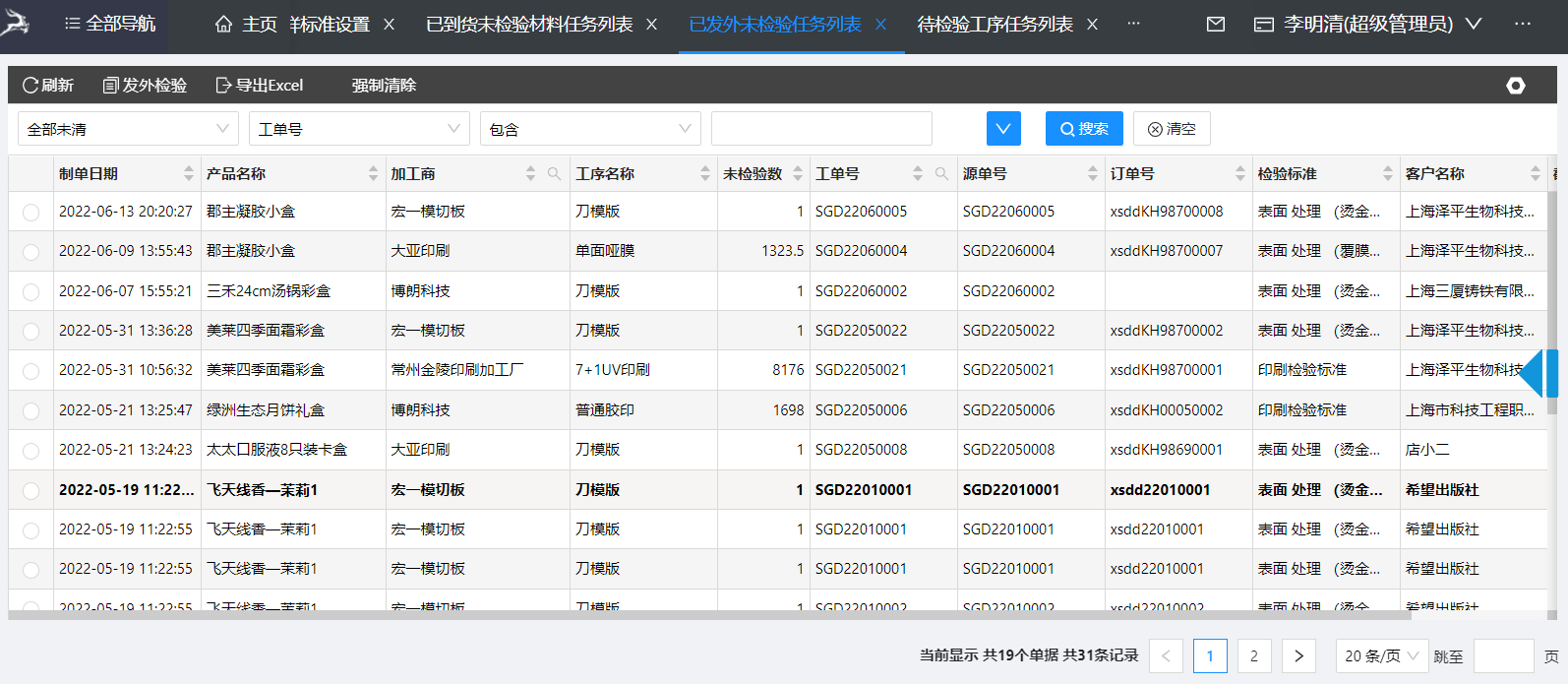Sort by 制单日期 column arrows
Viewport: 1568px width, 684px height.
tap(188, 174)
